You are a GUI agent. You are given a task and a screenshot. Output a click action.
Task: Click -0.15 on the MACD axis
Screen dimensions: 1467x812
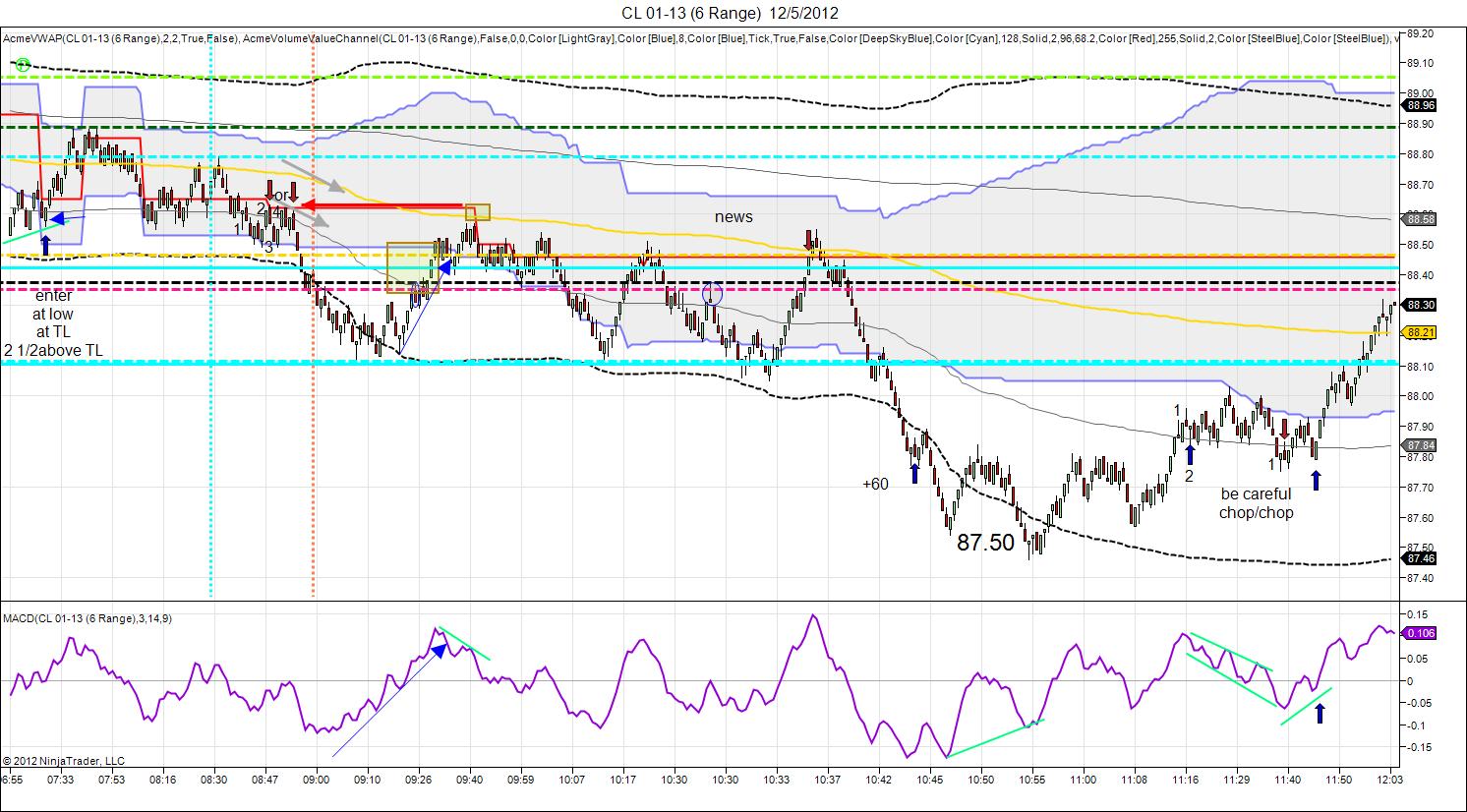point(1418,748)
